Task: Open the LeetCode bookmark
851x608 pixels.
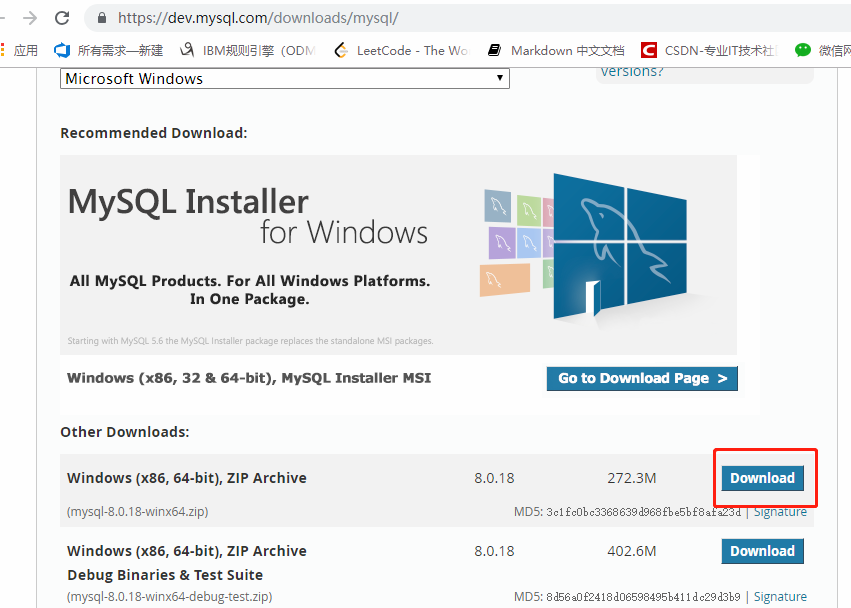Action: pyautogui.click(x=400, y=50)
